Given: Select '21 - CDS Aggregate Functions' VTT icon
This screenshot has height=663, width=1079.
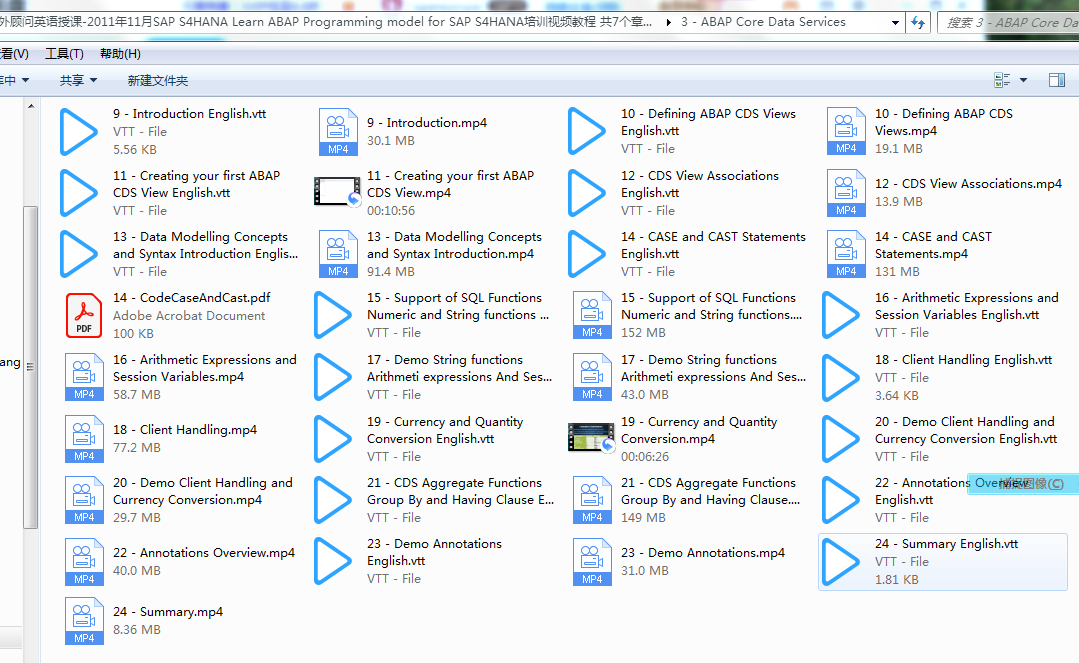Looking at the screenshot, I should point(333,500).
